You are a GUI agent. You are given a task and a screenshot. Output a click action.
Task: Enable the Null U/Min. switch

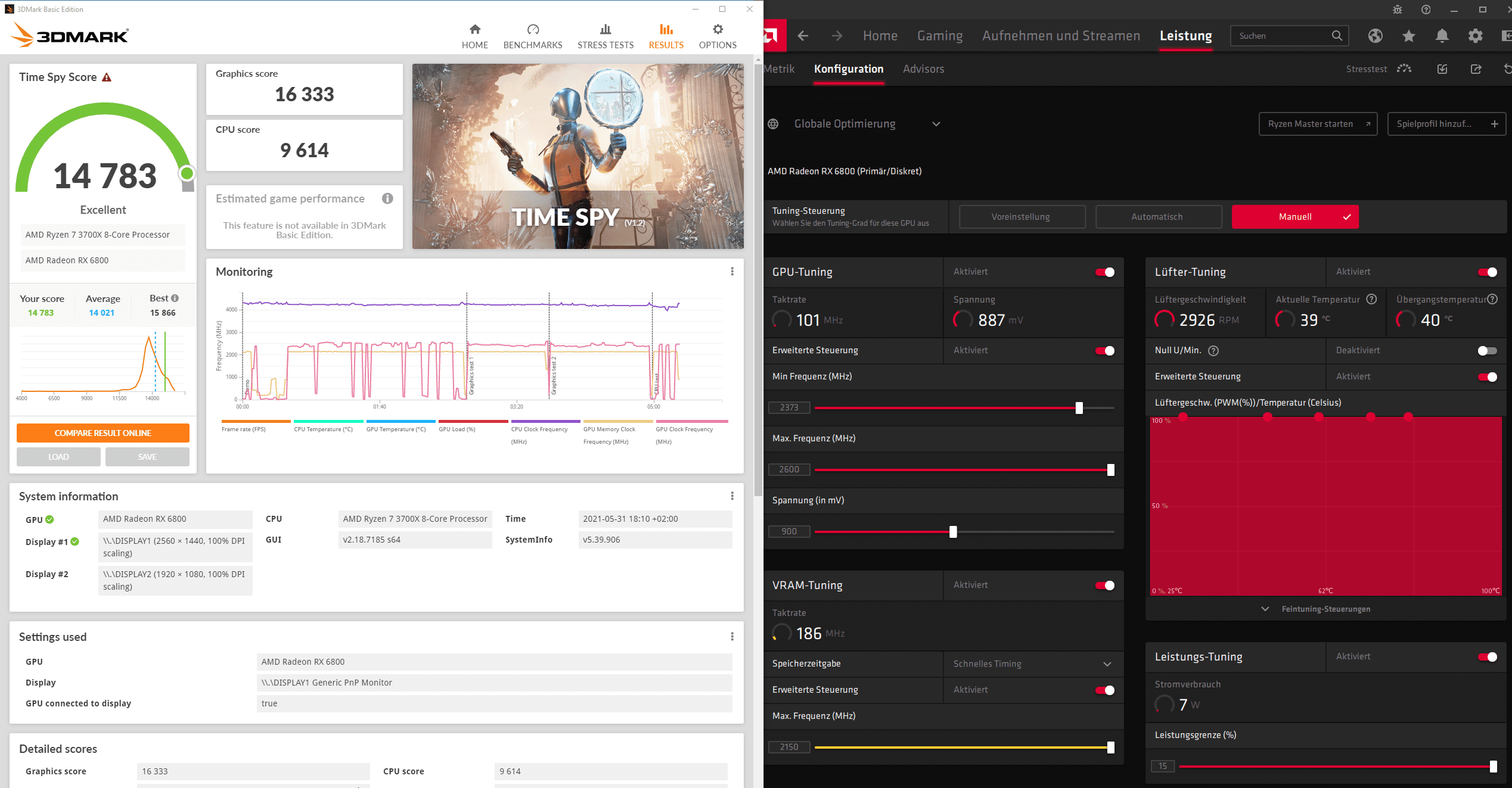pyautogui.click(x=1487, y=351)
